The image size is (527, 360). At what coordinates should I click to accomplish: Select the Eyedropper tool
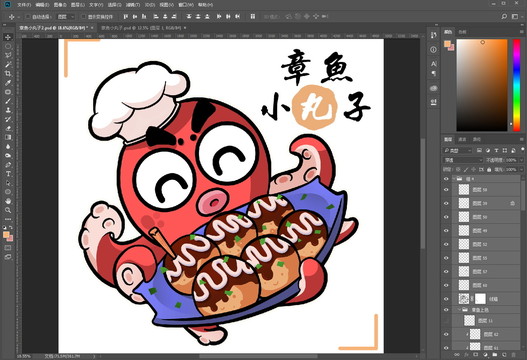click(x=8, y=83)
